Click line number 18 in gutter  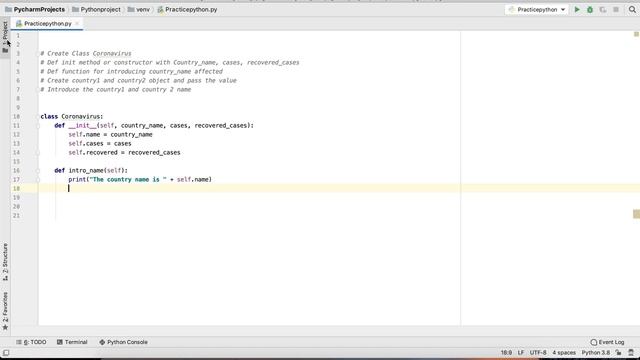[16, 189]
